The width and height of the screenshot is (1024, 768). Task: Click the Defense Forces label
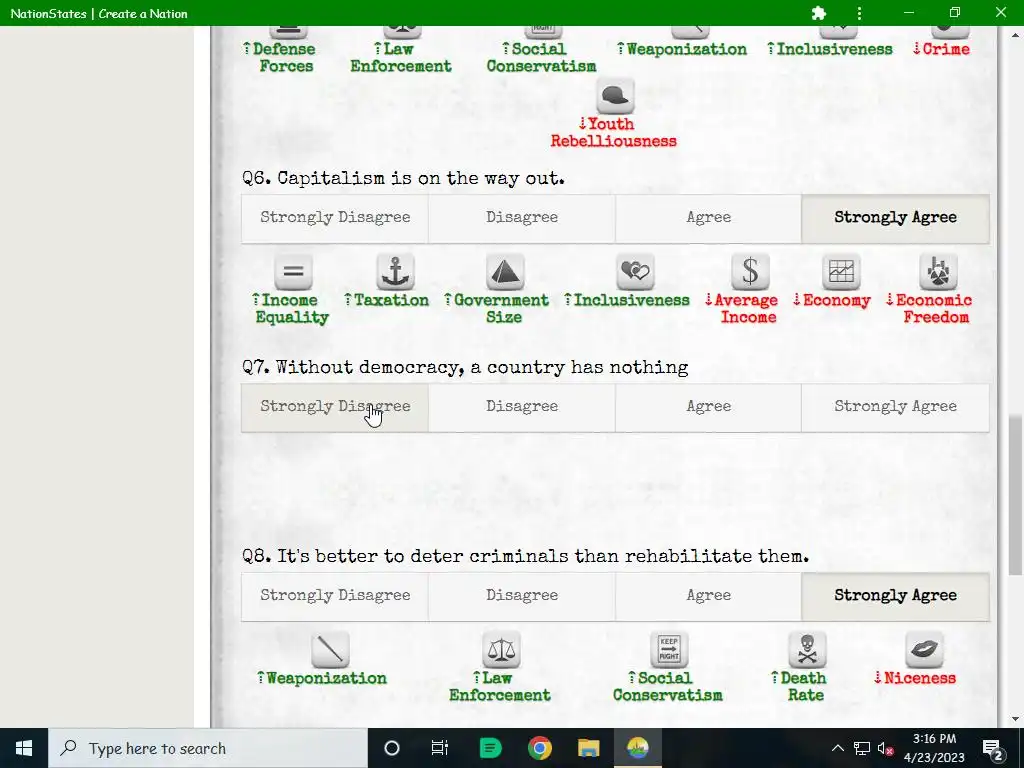[x=279, y=57]
